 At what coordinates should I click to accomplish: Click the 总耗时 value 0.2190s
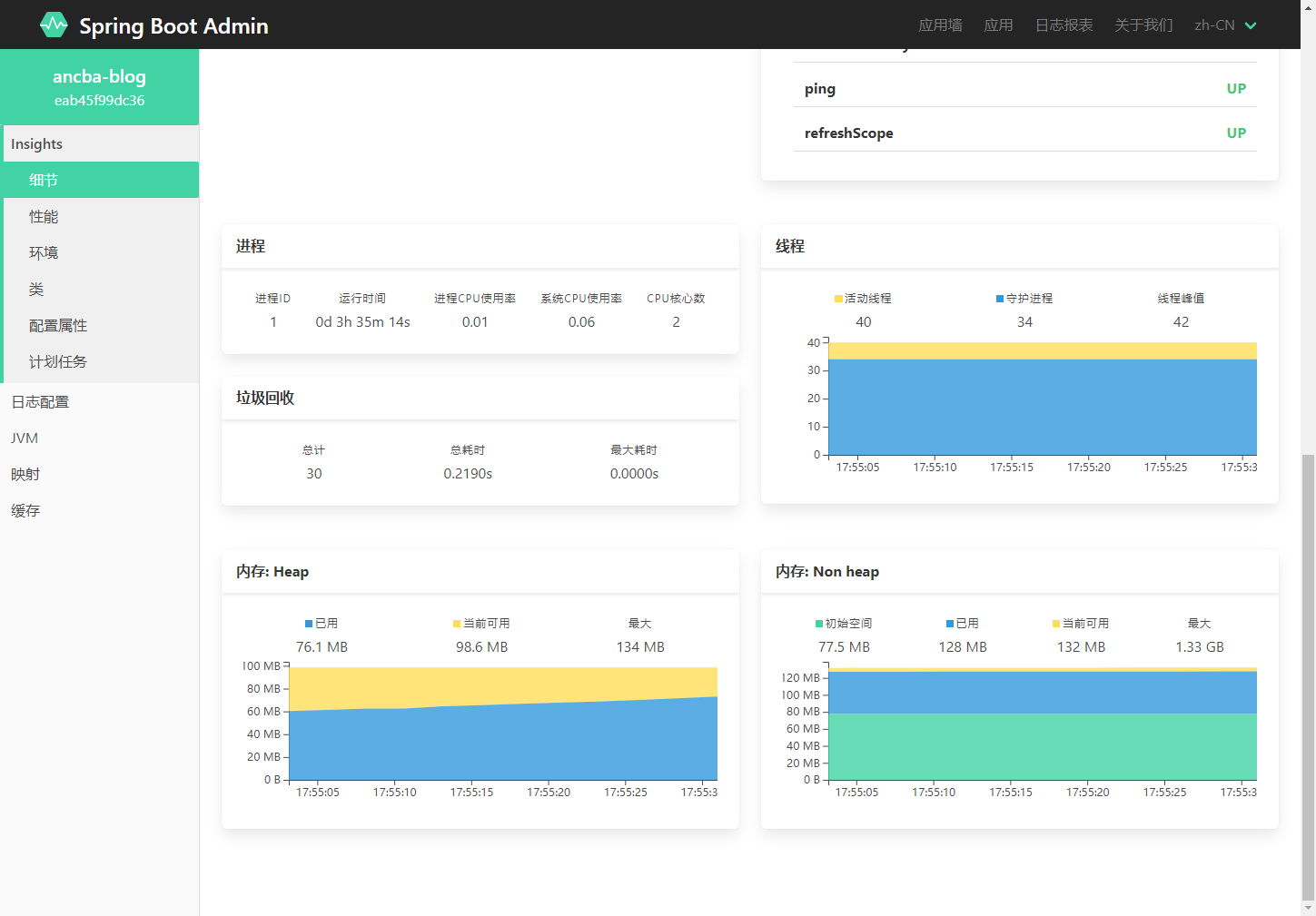coord(468,474)
